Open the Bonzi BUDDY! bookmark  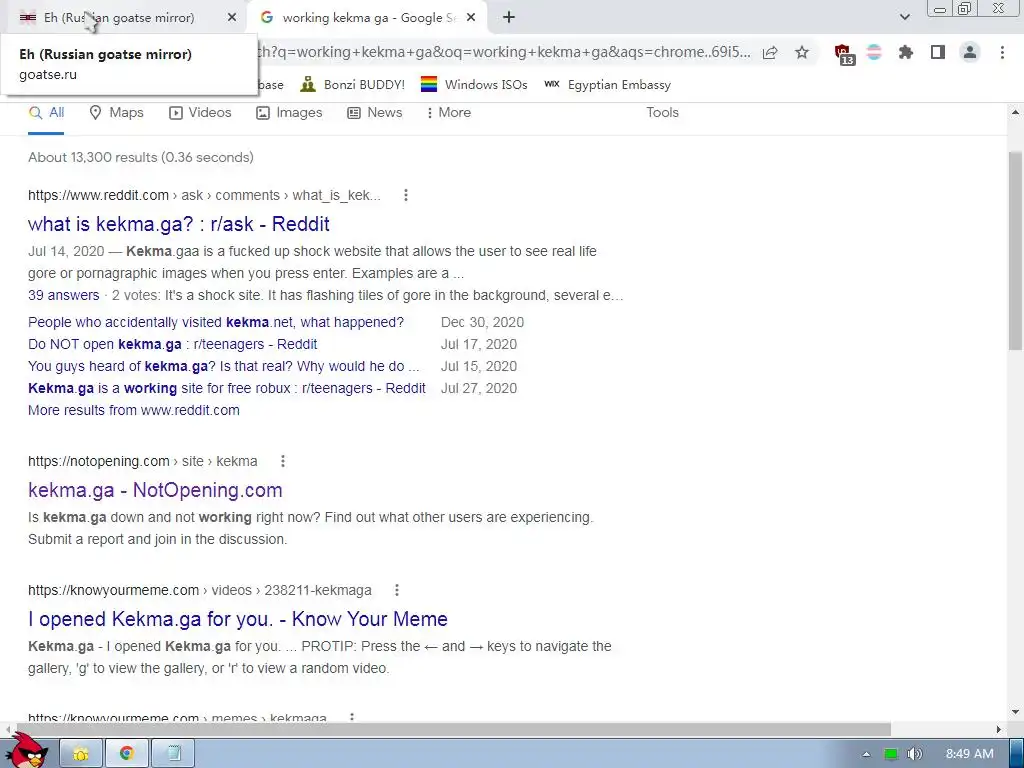pyautogui.click(x=353, y=85)
